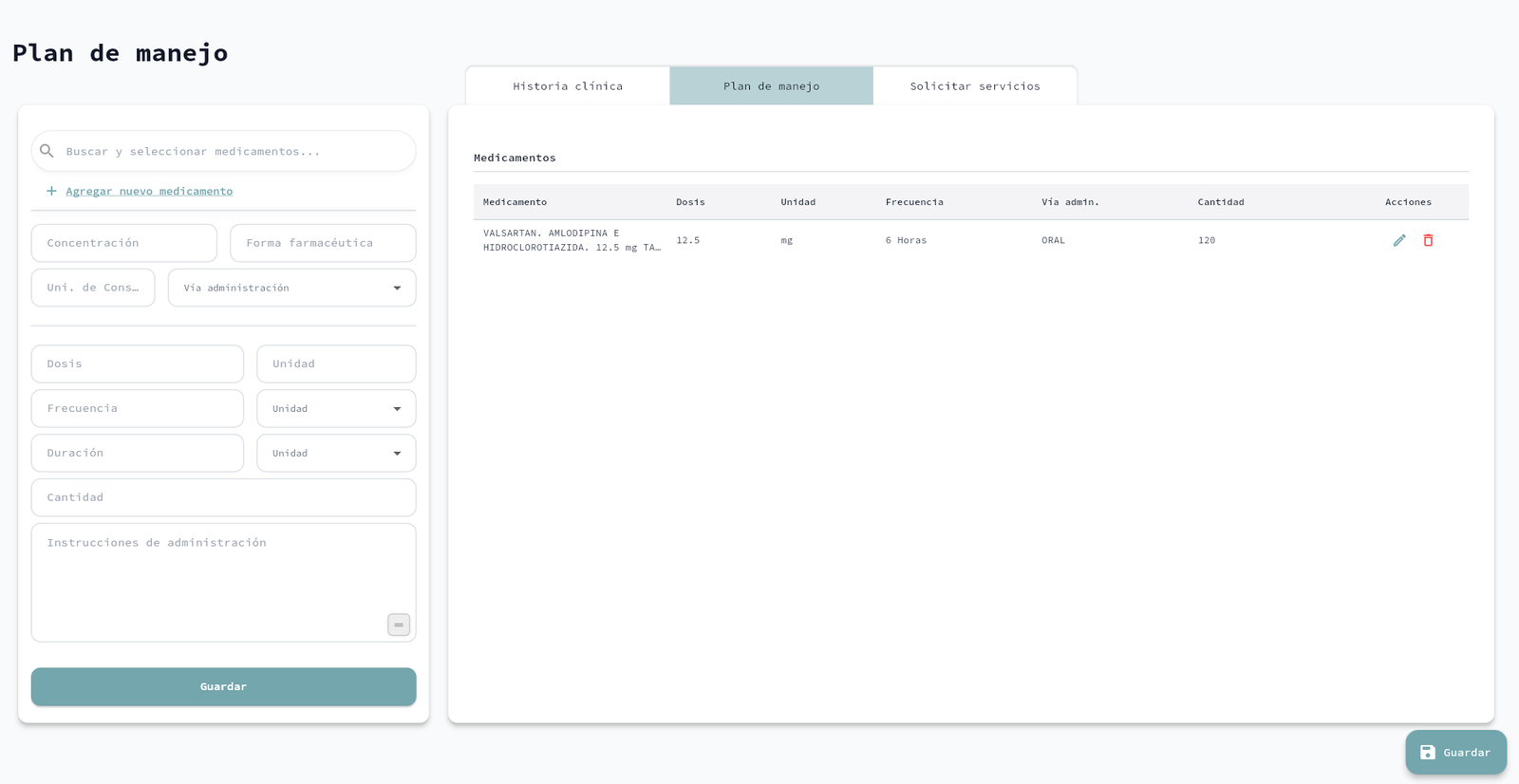Click the floating Guardar button

(x=1455, y=752)
